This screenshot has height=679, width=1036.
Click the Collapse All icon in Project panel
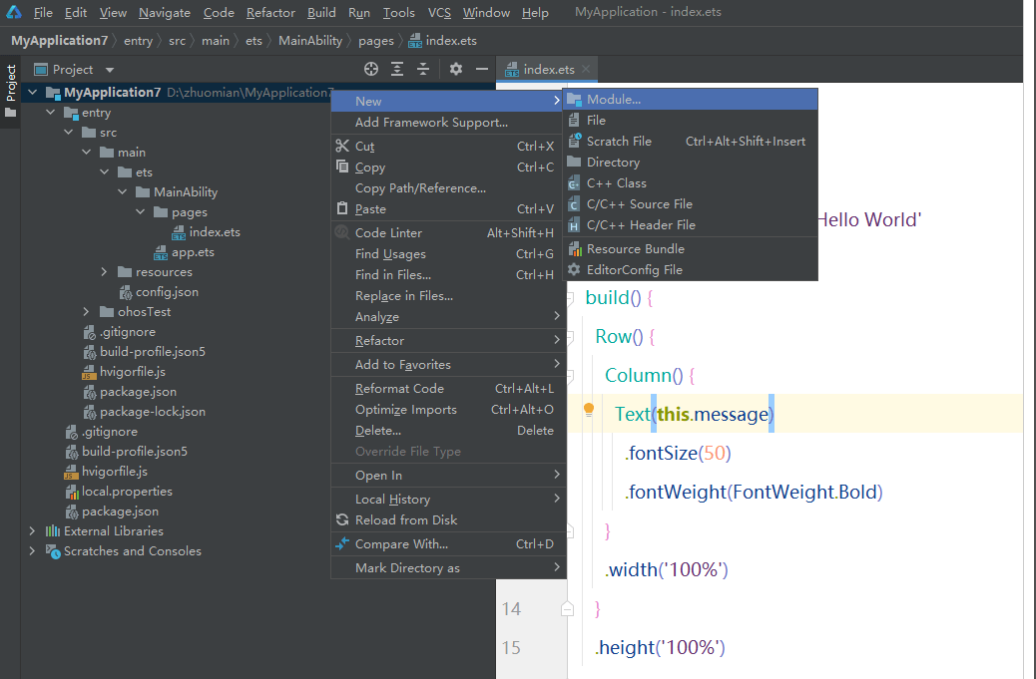click(x=423, y=69)
